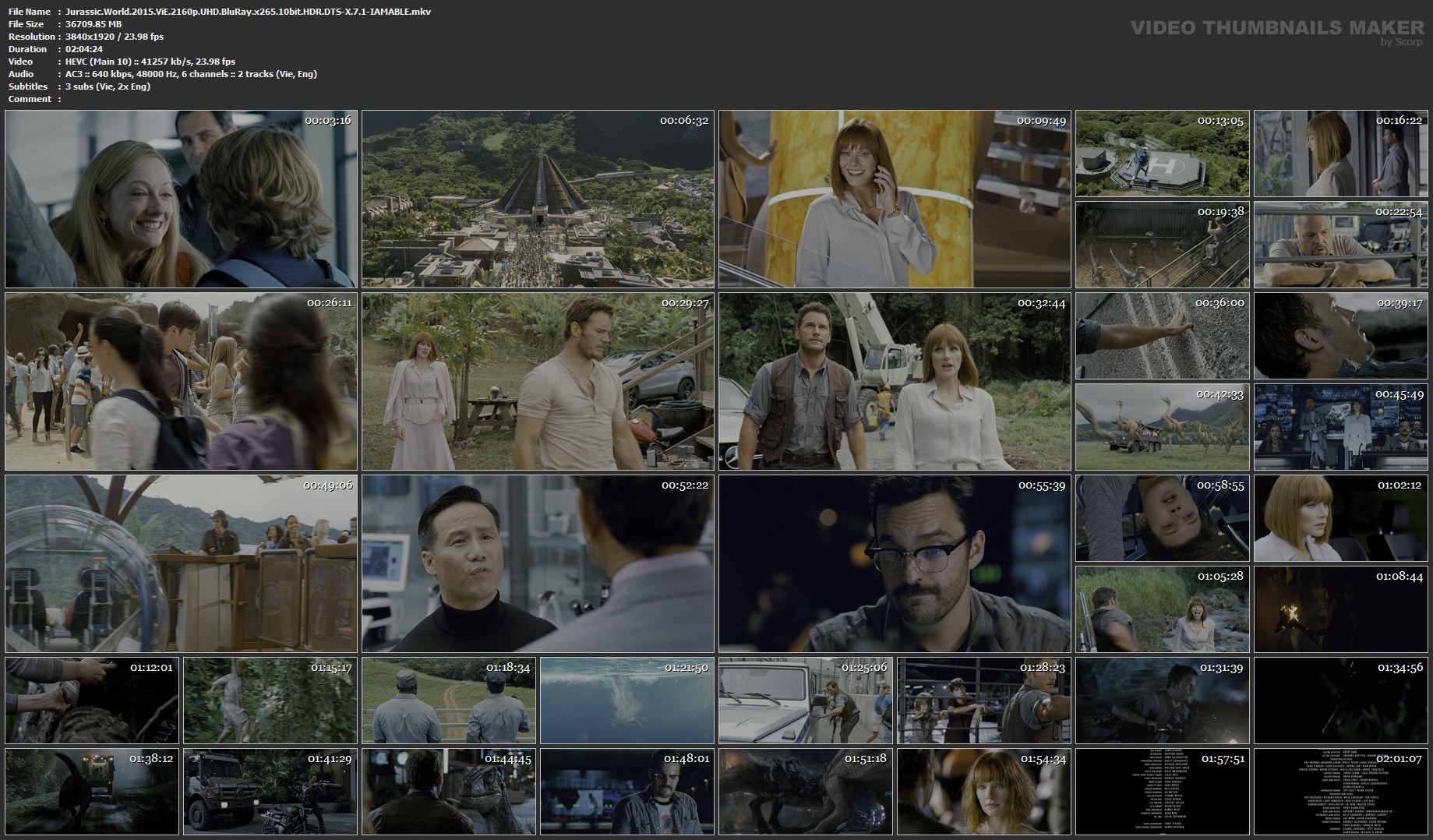The width and height of the screenshot is (1433, 840).
Task: Click the Comment label in the header
Action: pyautogui.click(x=30, y=99)
